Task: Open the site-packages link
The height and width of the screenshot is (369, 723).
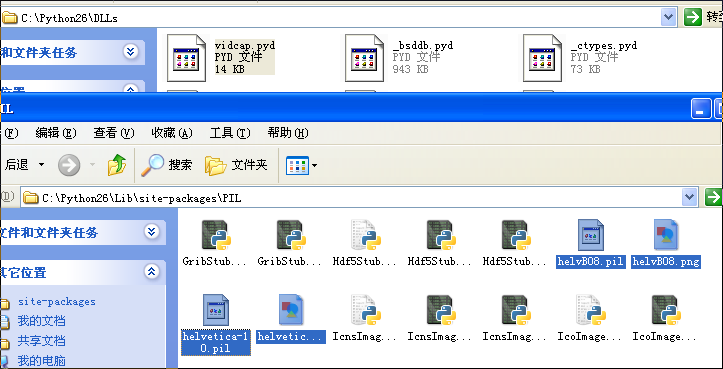Action: [x=57, y=302]
